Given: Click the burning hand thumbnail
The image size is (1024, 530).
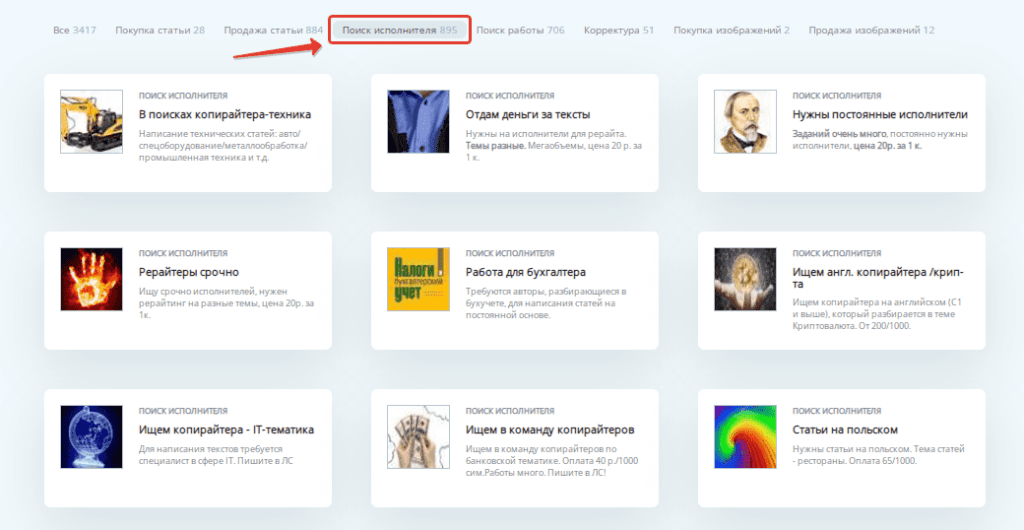Looking at the screenshot, I should click(91, 279).
